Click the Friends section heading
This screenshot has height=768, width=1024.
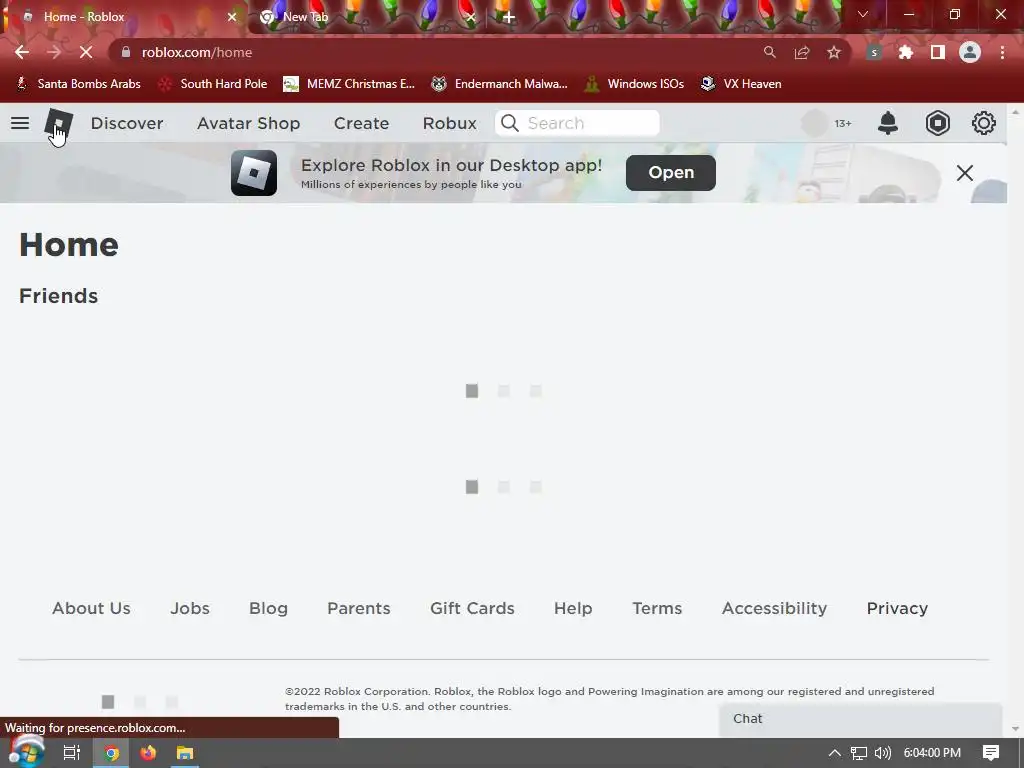[58, 296]
